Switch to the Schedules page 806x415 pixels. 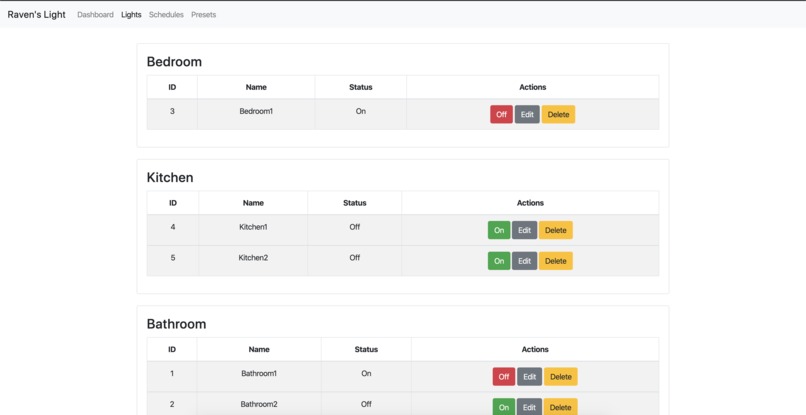point(166,14)
